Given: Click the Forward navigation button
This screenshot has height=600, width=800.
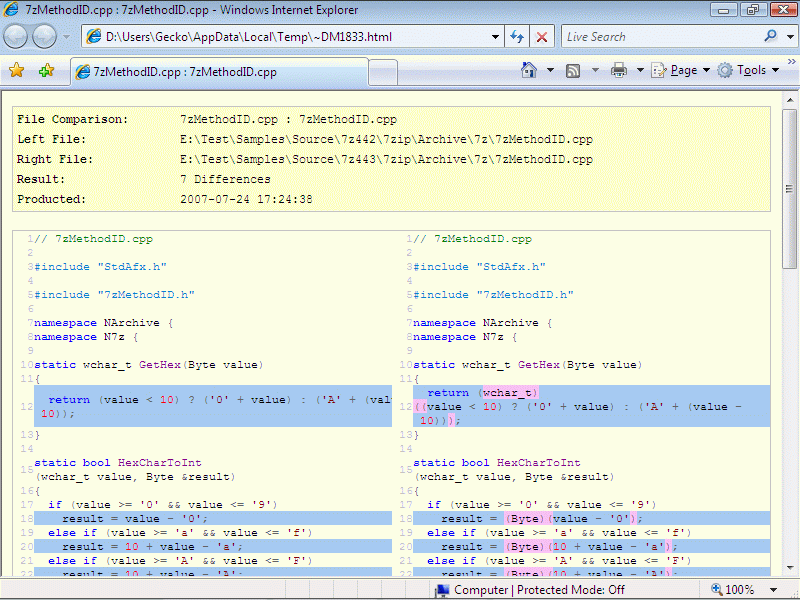Looking at the screenshot, I should click(45, 37).
